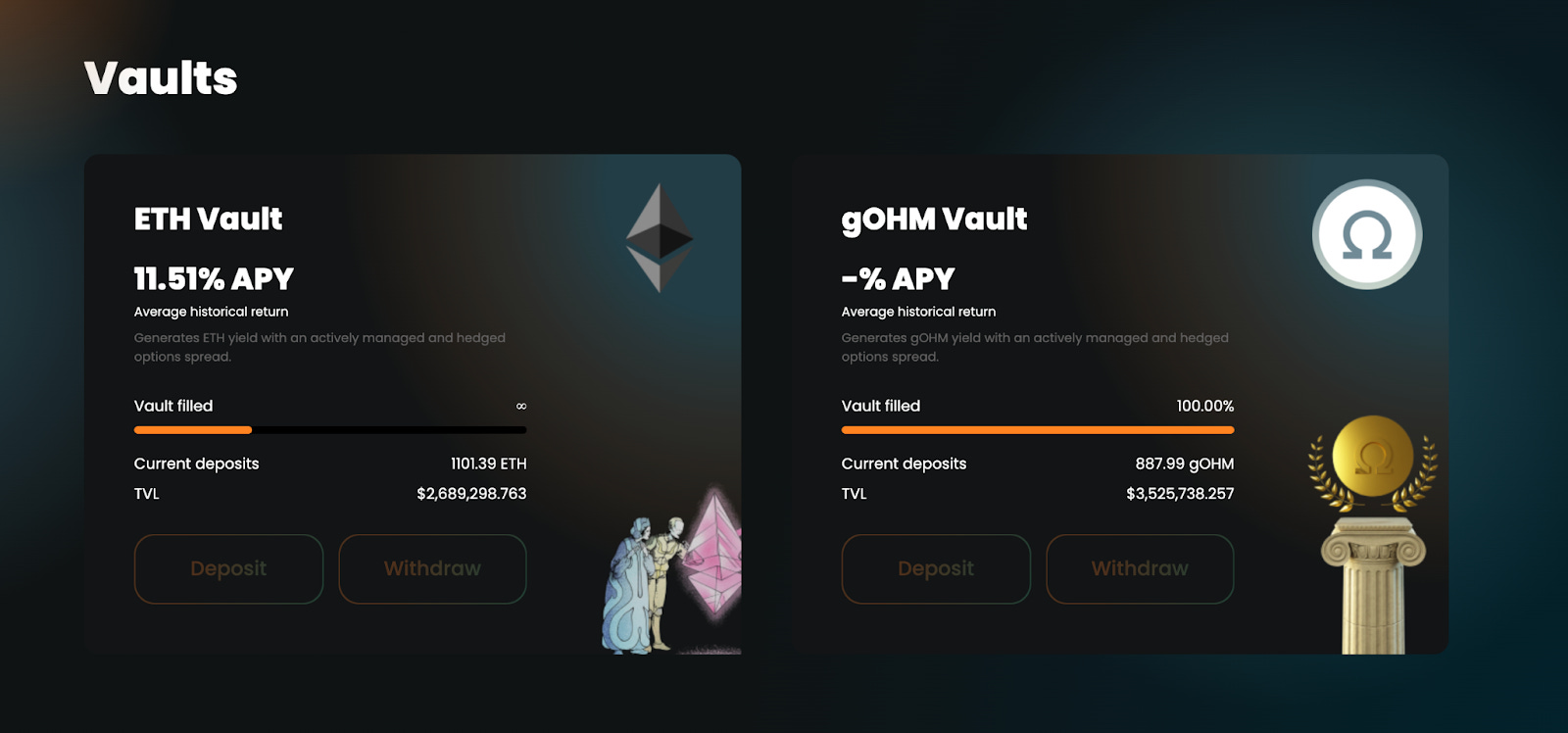The height and width of the screenshot is (733, 1568).
Task: Click the infinity symbol for ETH vault
Action: point(521,406)
